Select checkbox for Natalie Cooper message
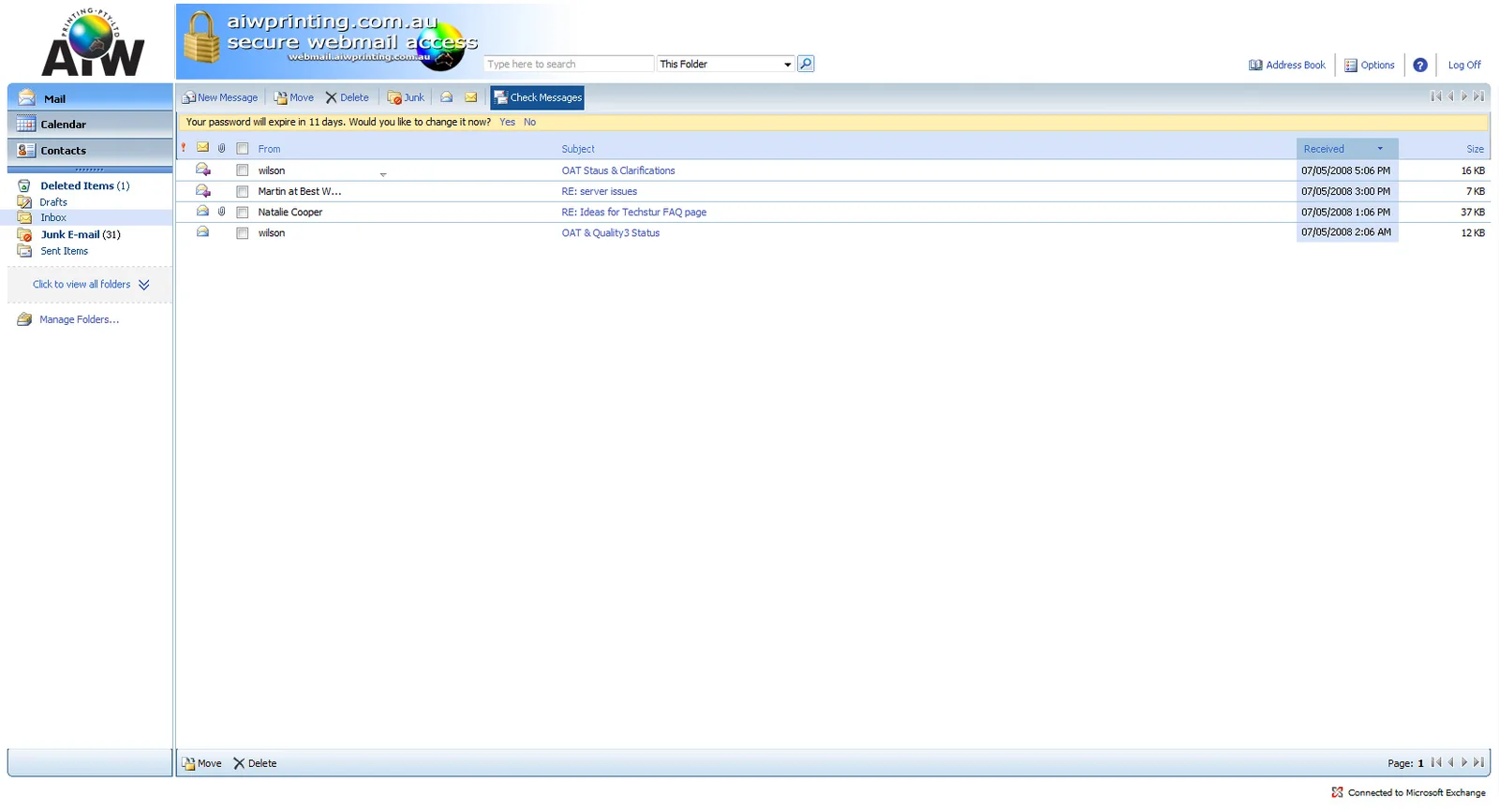The height and width of the screenshot is (812, 1499). pyautogui.click(x=243, y=212)
